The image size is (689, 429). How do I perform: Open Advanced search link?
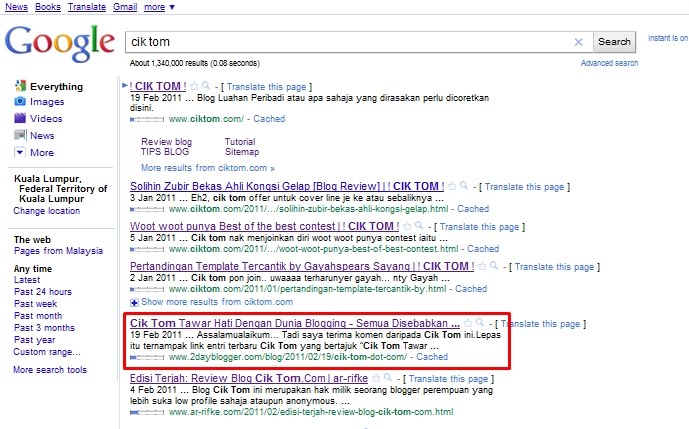(609, 63)
